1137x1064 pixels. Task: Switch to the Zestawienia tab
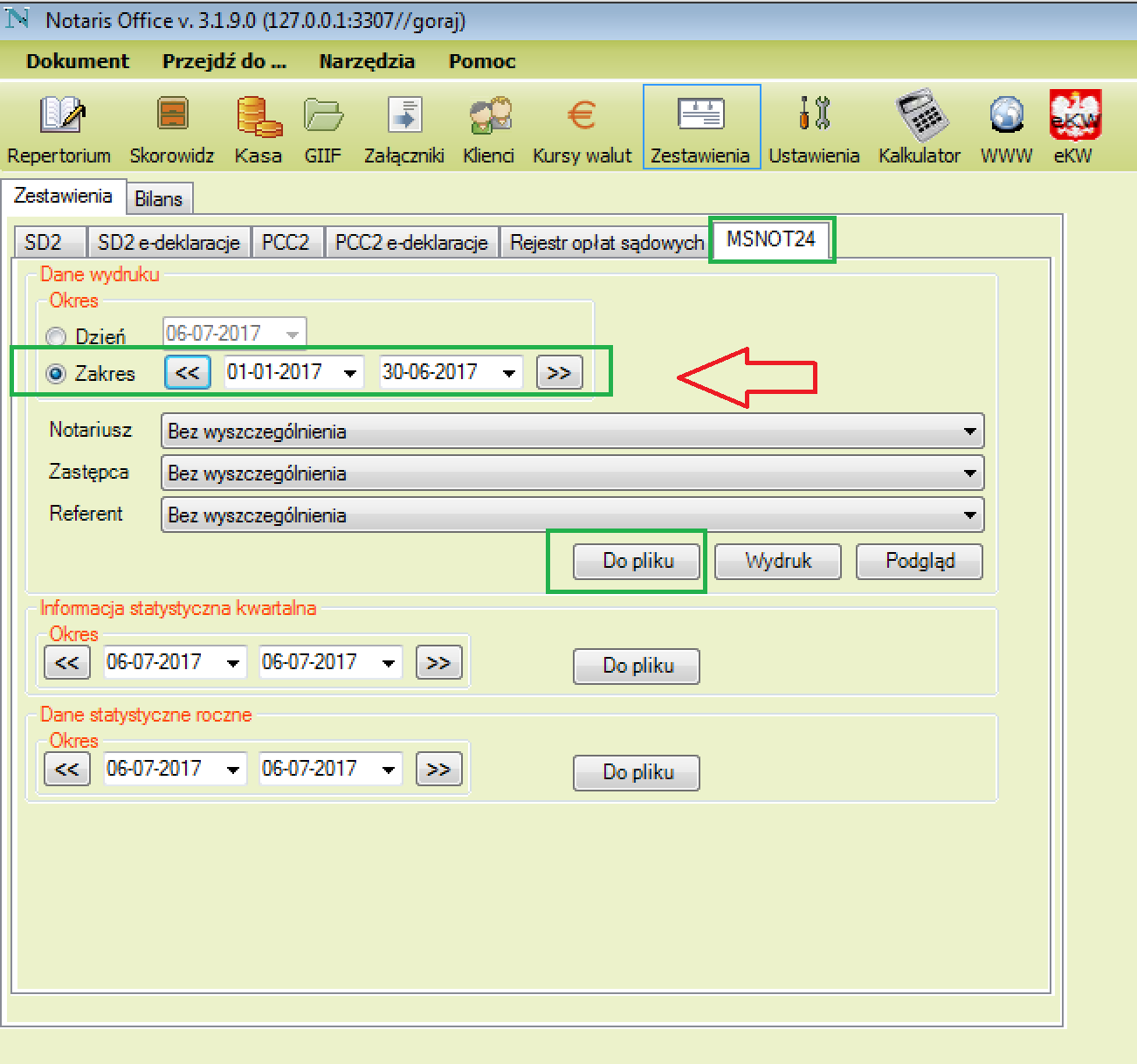(x=63, y=196)
